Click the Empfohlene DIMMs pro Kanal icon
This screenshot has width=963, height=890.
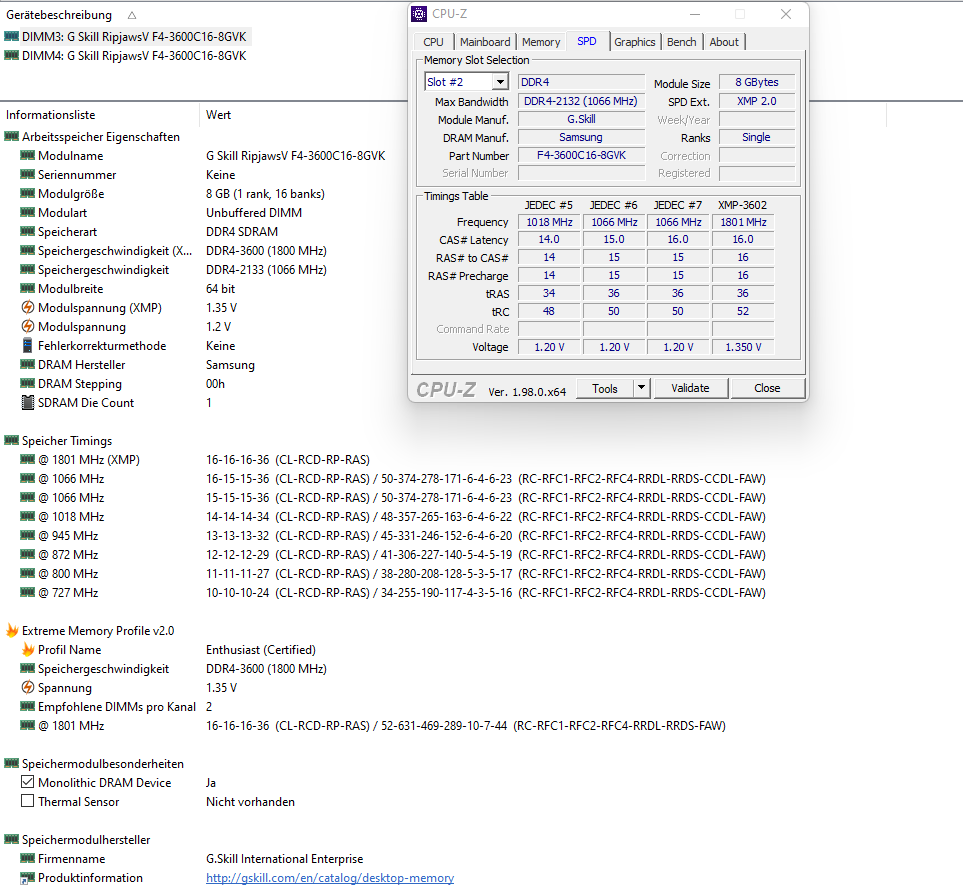27,706
